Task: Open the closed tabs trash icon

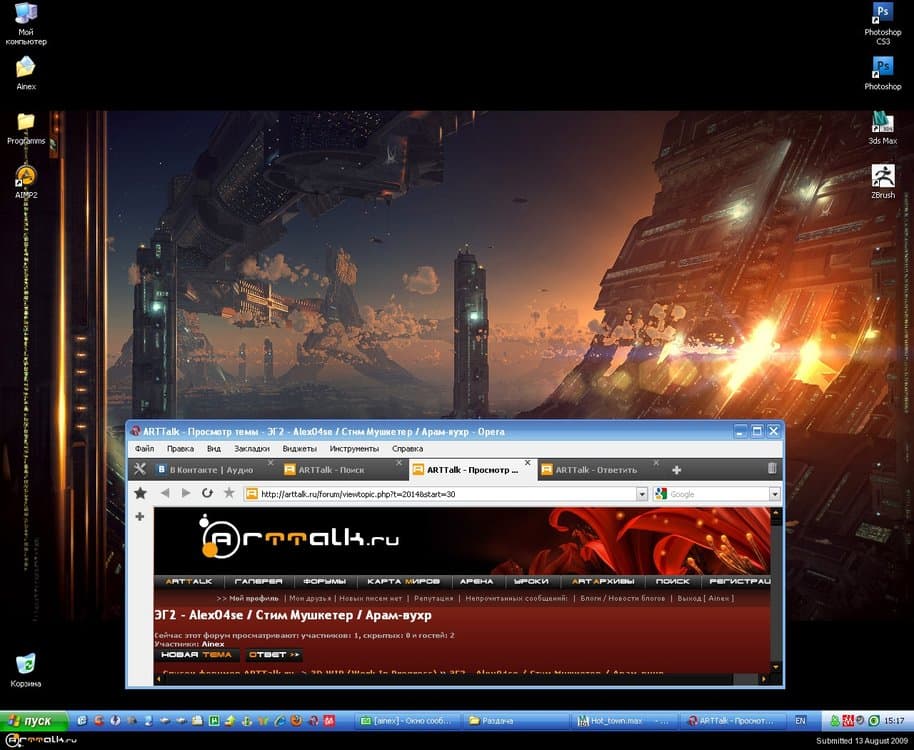Action: [772, 469]
